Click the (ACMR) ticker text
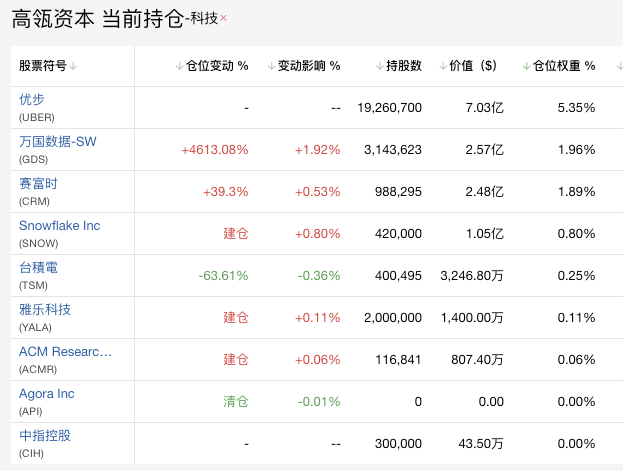 38,370
